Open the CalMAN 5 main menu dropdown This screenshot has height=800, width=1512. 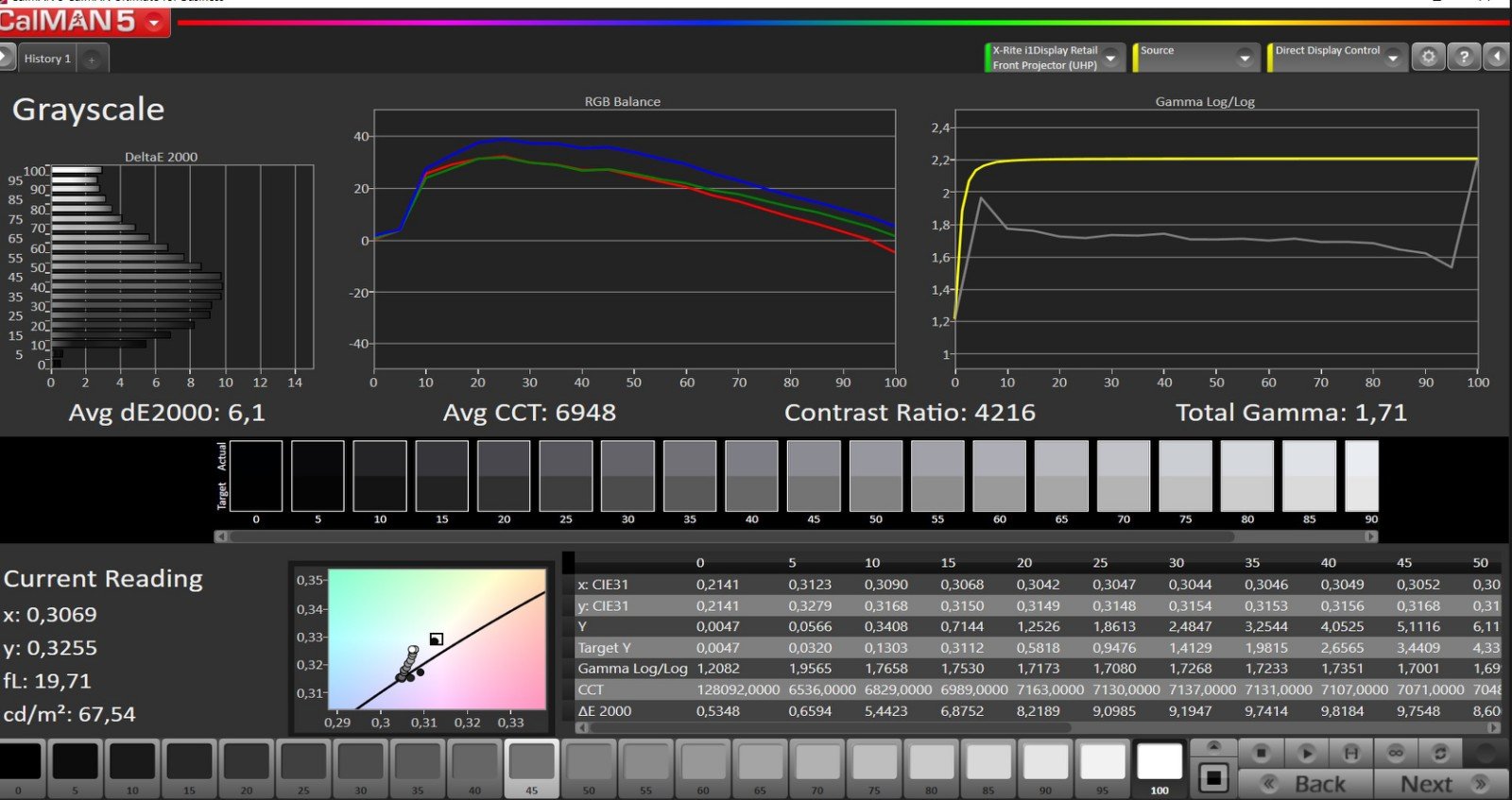[155, 23]
